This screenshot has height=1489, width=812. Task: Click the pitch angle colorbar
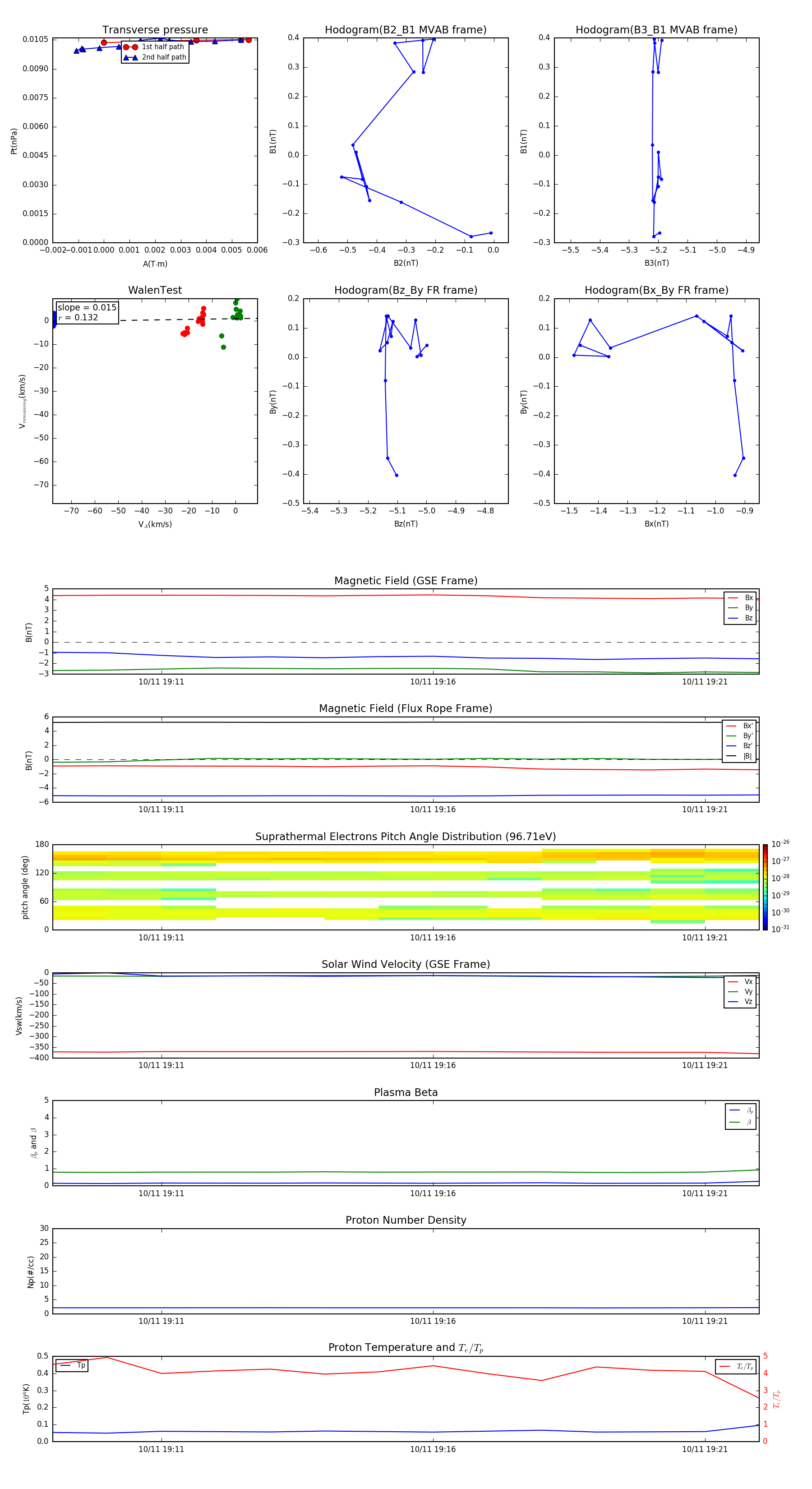tap(765, 887)
